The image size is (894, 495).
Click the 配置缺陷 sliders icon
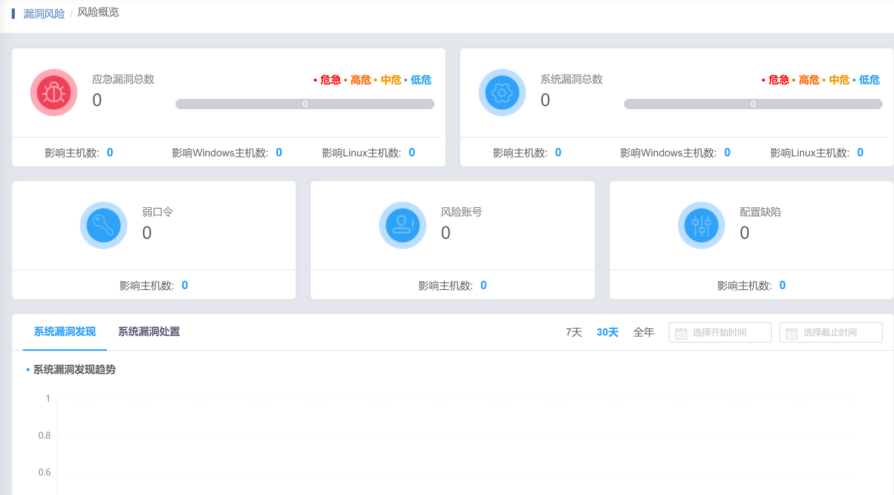click(x=701, y=225)
